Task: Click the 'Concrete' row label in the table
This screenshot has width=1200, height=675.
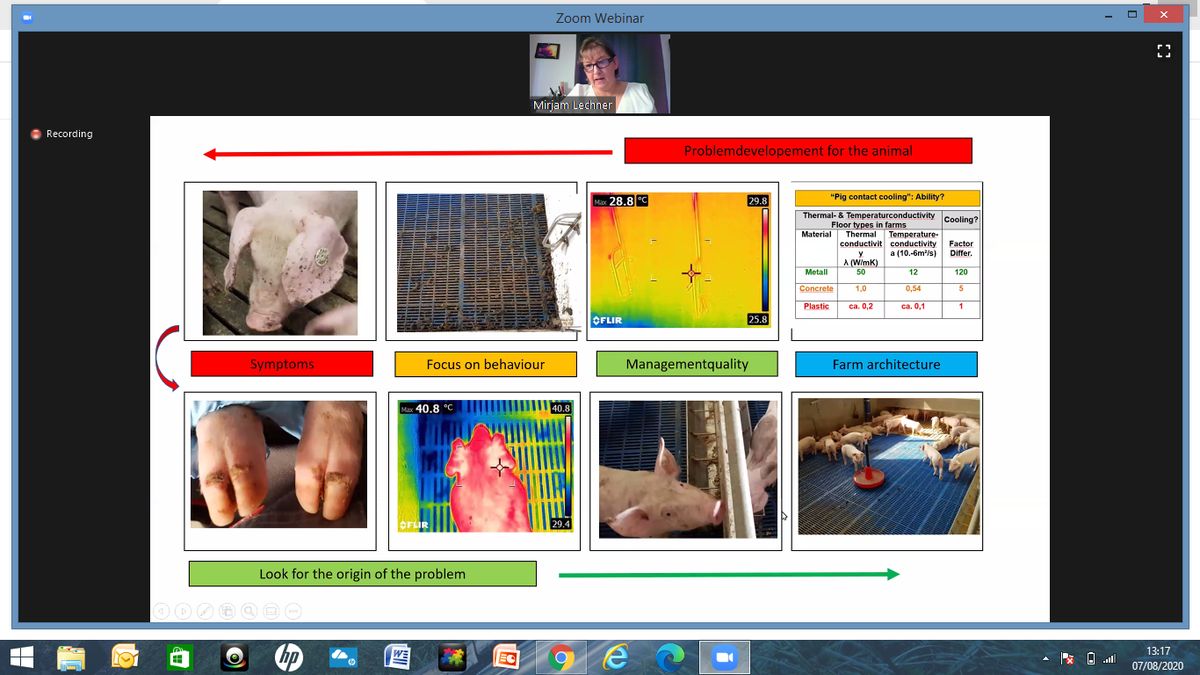Action: (x=816, y=288)
